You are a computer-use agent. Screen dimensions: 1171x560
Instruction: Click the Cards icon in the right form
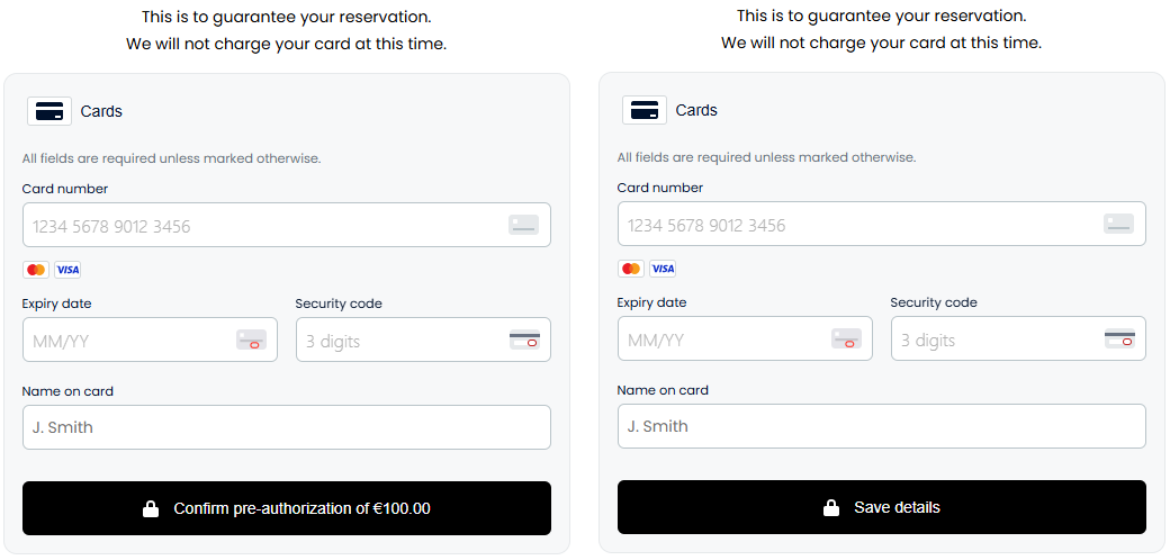pyautogui.click(x=644, y=110)
